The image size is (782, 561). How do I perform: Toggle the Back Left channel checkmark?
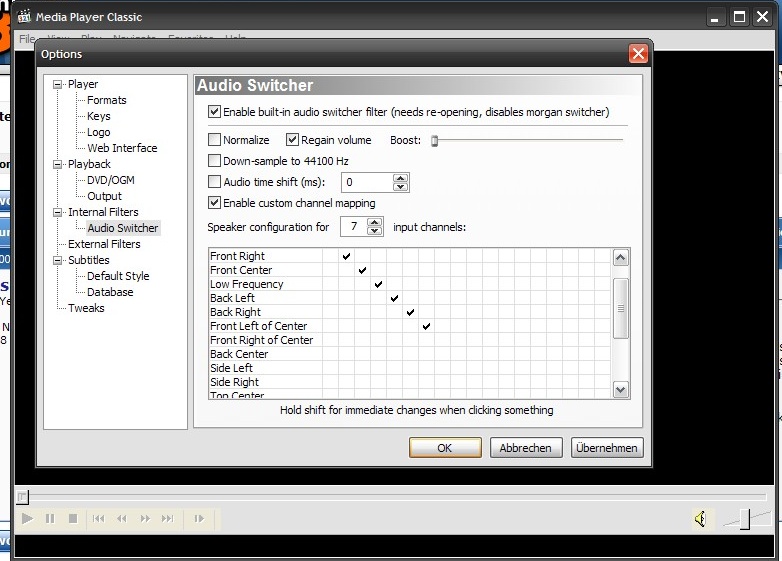pos(394,298)
